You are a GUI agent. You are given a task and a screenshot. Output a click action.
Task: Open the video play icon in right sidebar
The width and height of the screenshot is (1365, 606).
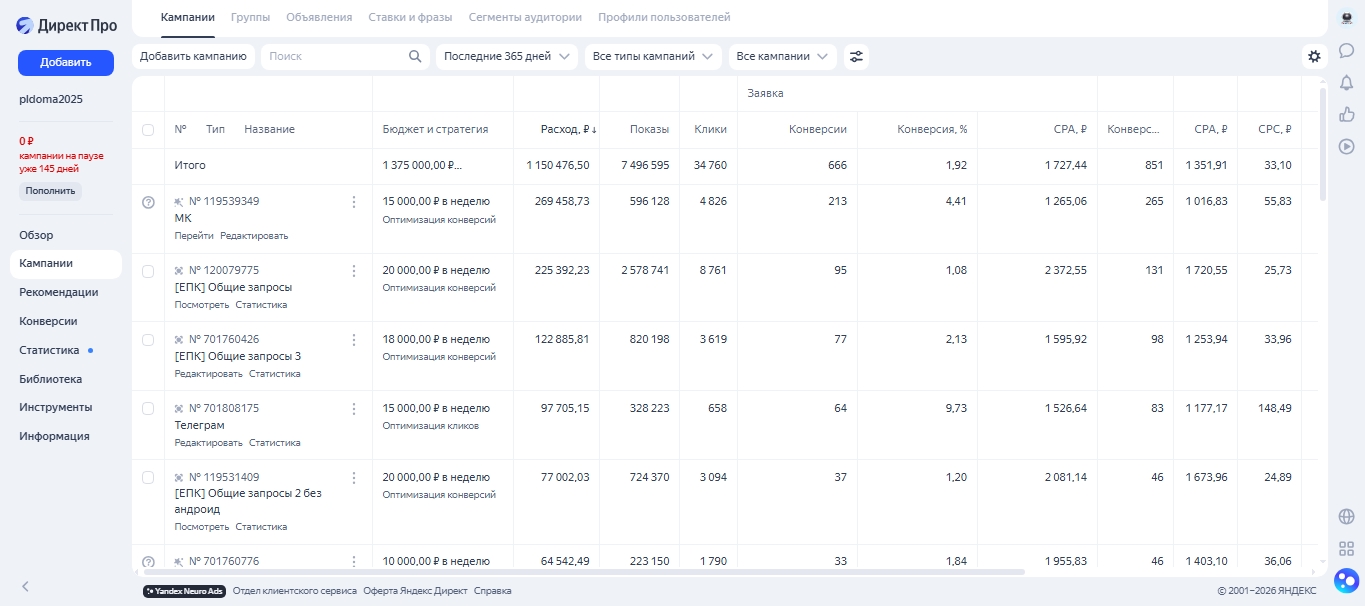[x=1346, y=146]
